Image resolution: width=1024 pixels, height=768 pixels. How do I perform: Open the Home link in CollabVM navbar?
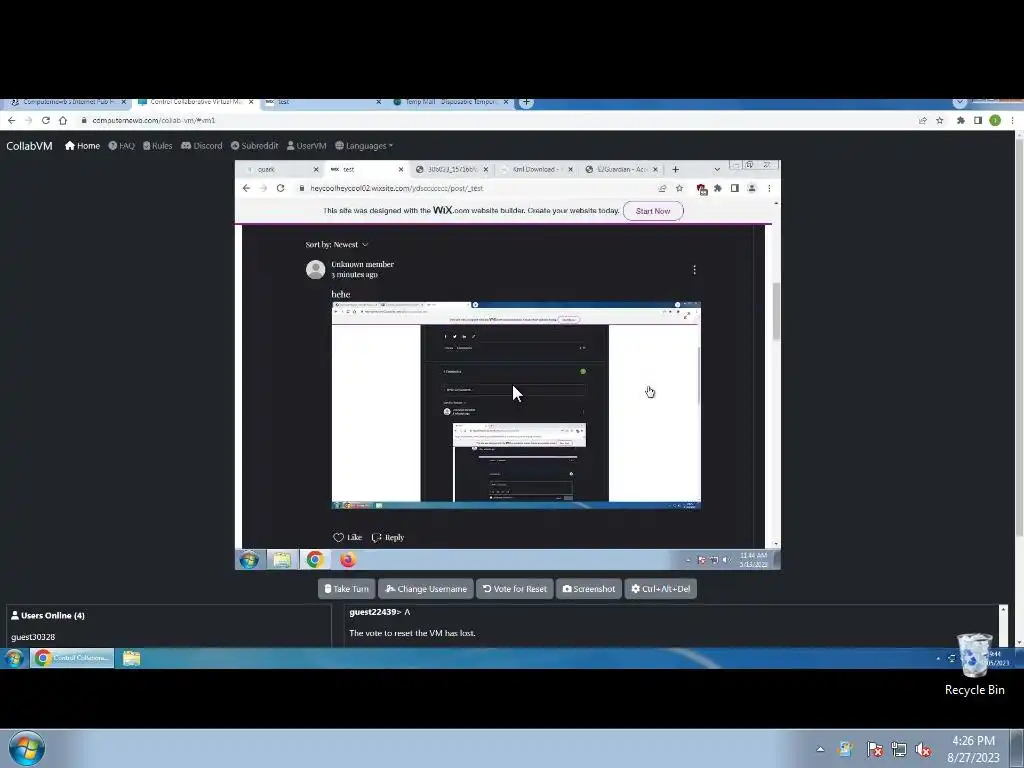(x=82, y=146)
